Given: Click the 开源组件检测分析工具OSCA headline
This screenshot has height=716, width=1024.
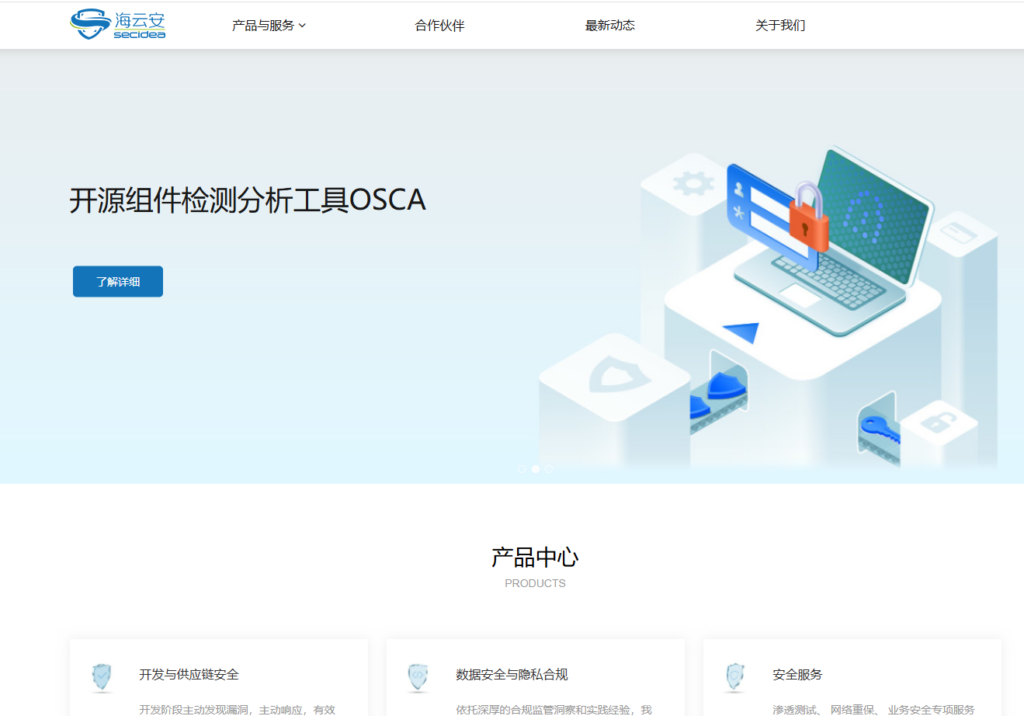Looking at the screenshot, I should click(247, 200).
